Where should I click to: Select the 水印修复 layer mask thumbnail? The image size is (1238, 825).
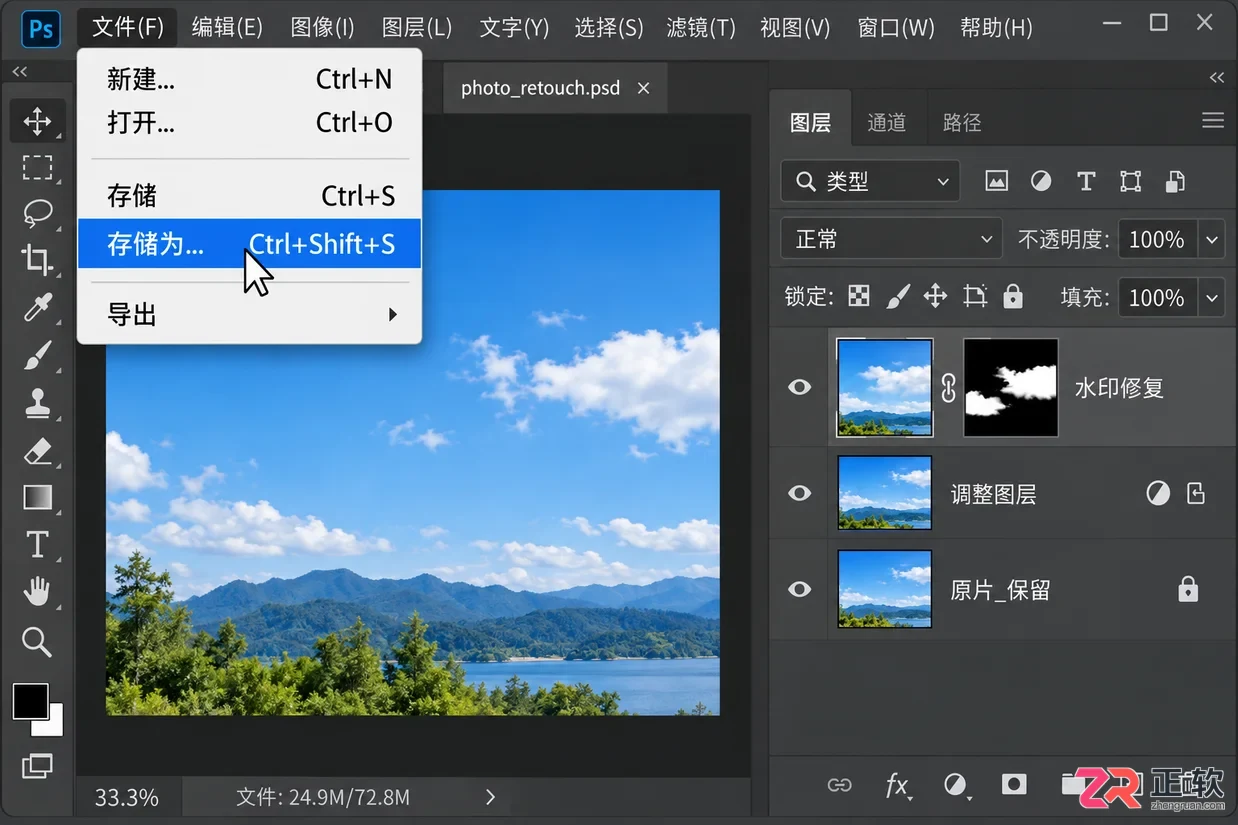pyautogui.click(x=1011, y=387)
